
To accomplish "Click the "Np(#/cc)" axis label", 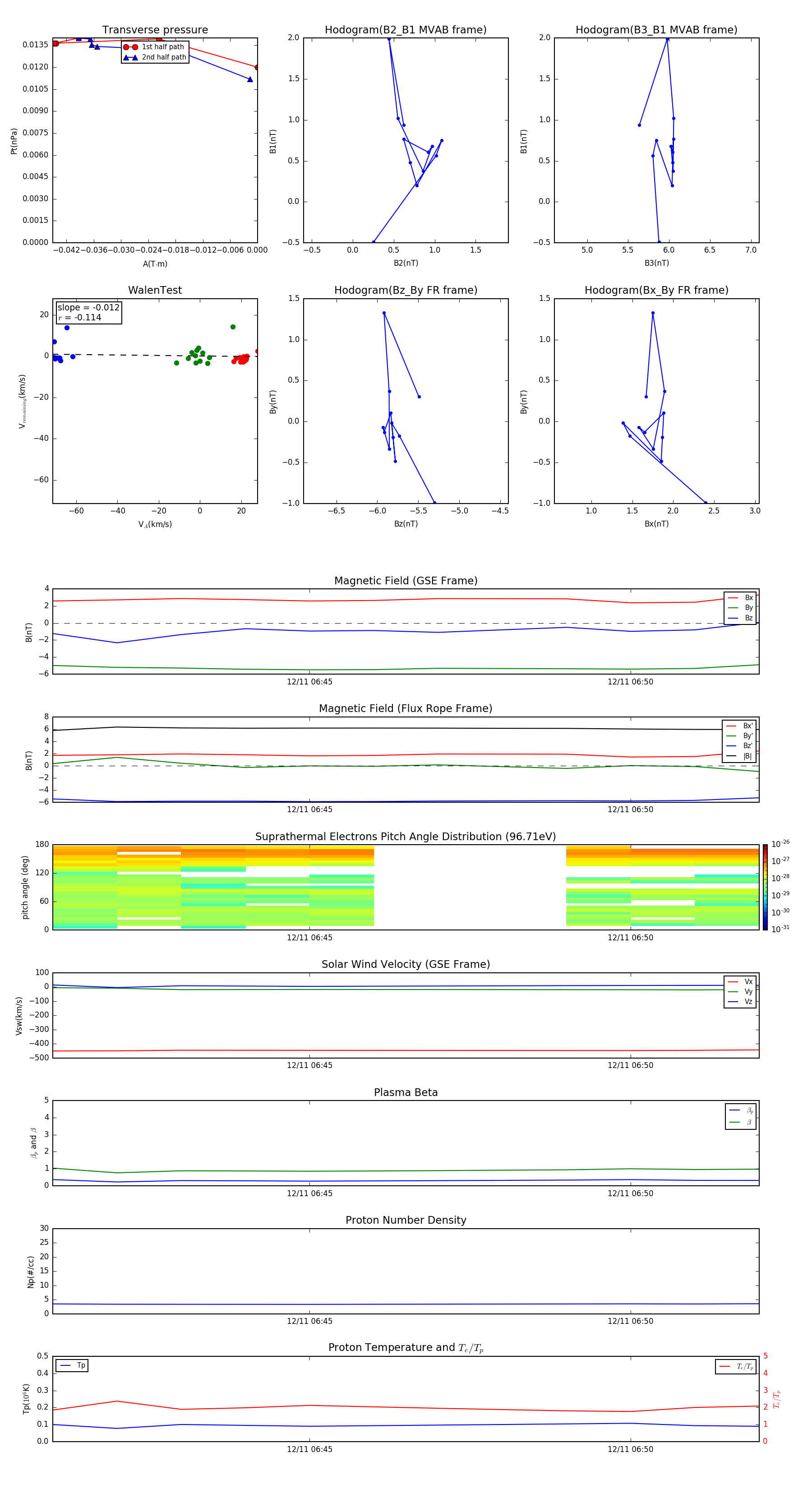I will pyautogui.click(x=31, y=1272).
